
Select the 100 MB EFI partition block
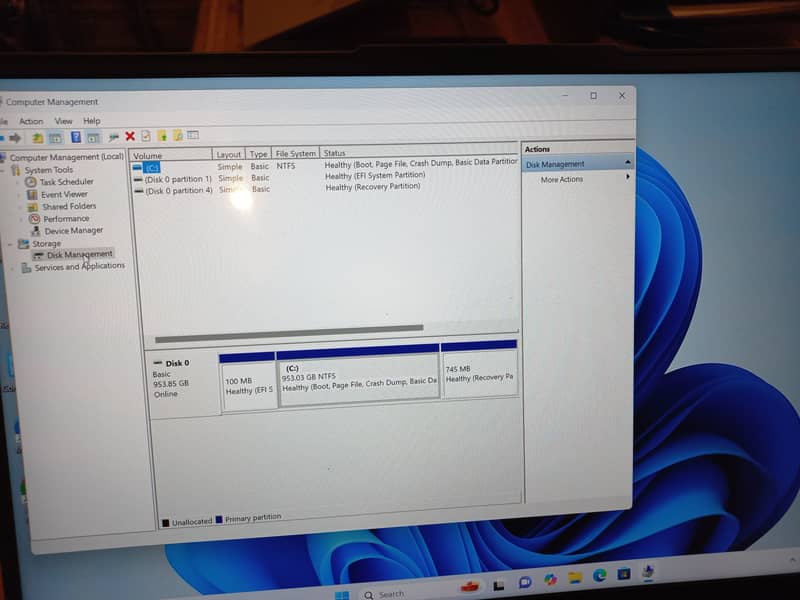pos(248,381)
